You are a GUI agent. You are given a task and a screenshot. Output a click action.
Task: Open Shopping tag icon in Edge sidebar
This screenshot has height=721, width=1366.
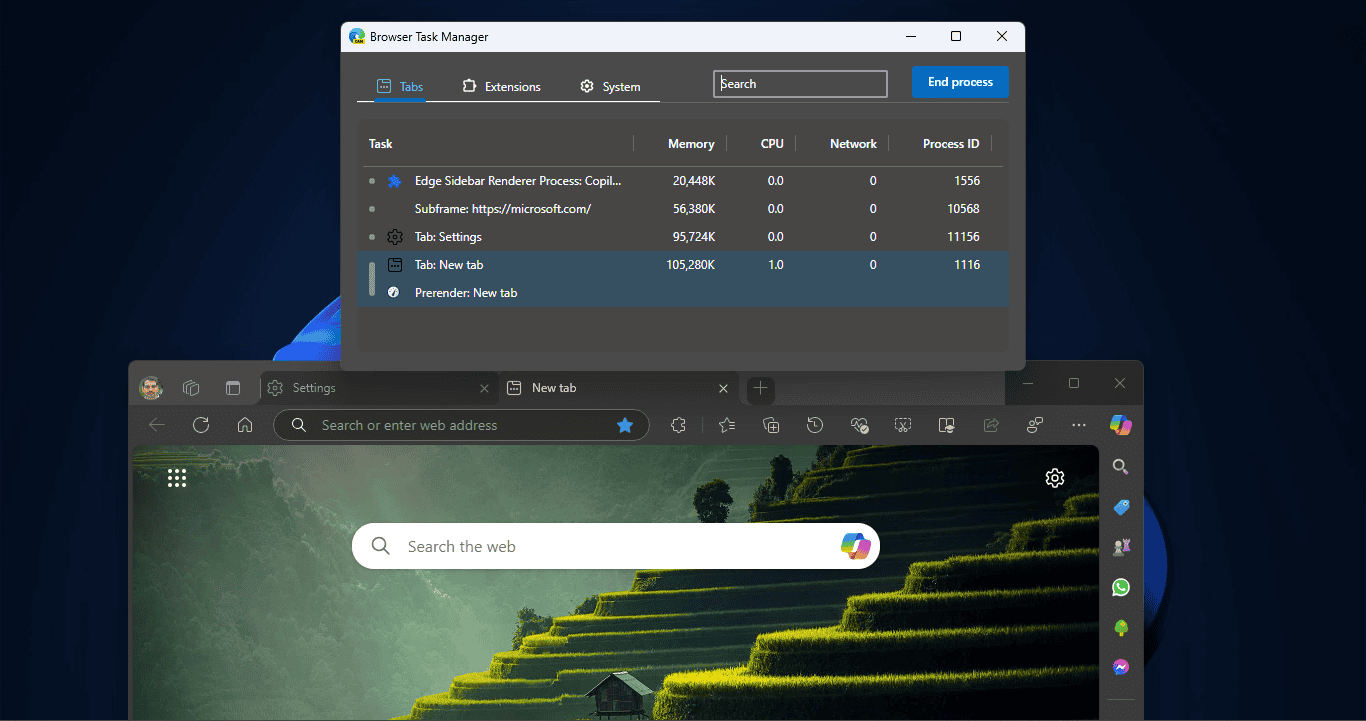[1121, 507]
